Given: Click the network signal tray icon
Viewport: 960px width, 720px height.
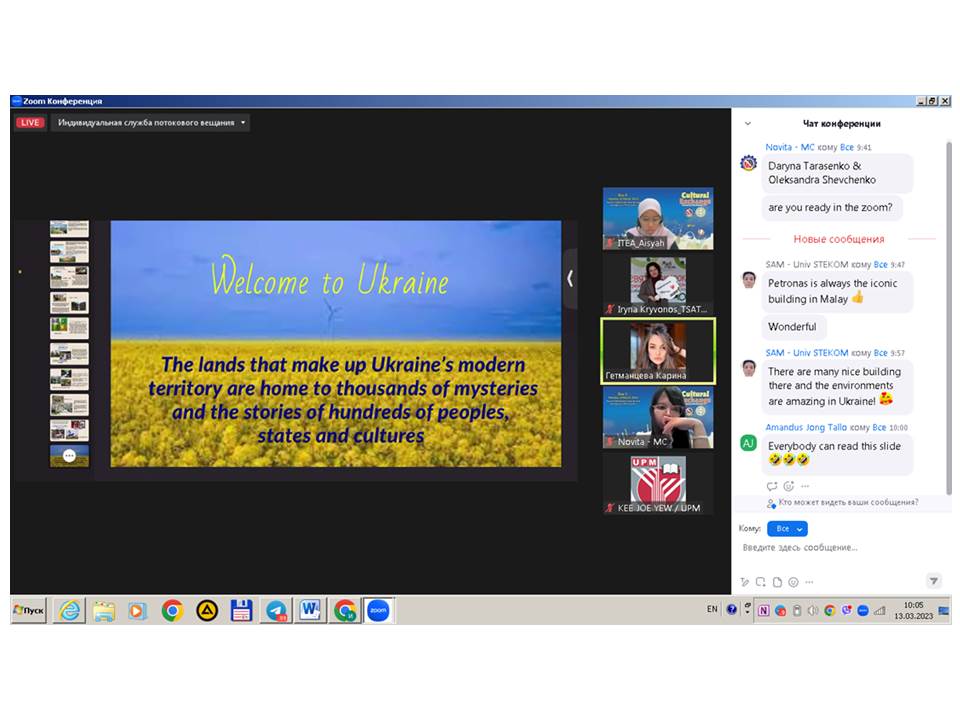Looking at the screenshot, I should click(880, 610).
